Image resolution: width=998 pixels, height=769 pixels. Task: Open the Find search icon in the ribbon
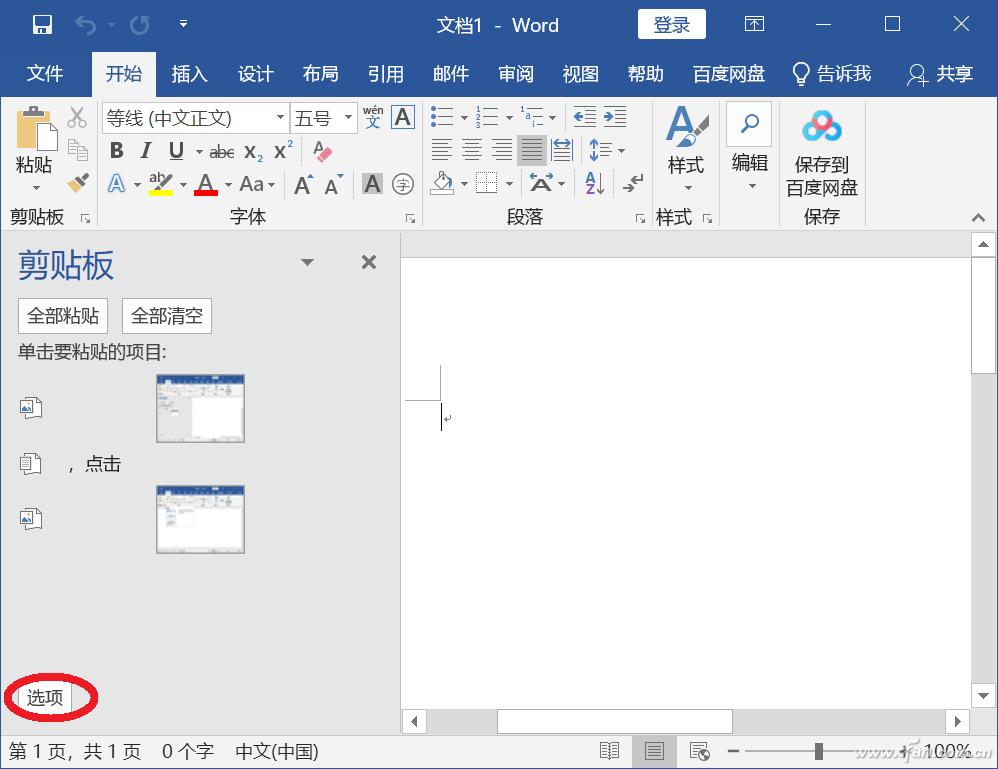[749, 126]
